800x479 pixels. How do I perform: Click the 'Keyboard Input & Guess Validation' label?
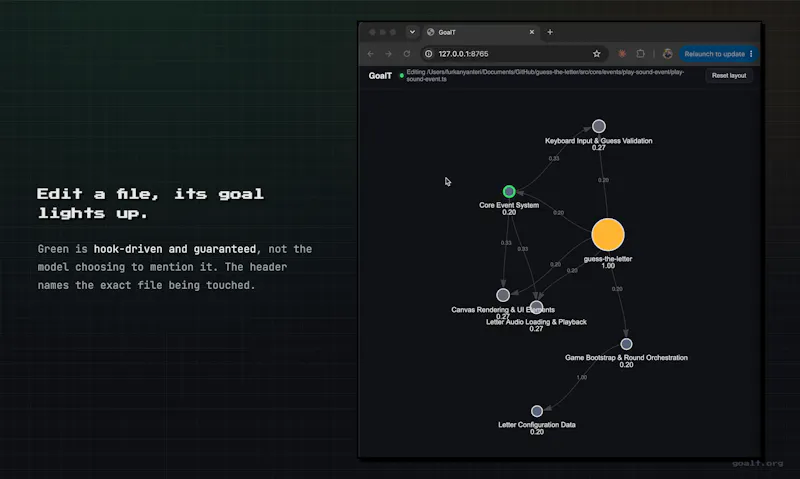coord(598,141)
